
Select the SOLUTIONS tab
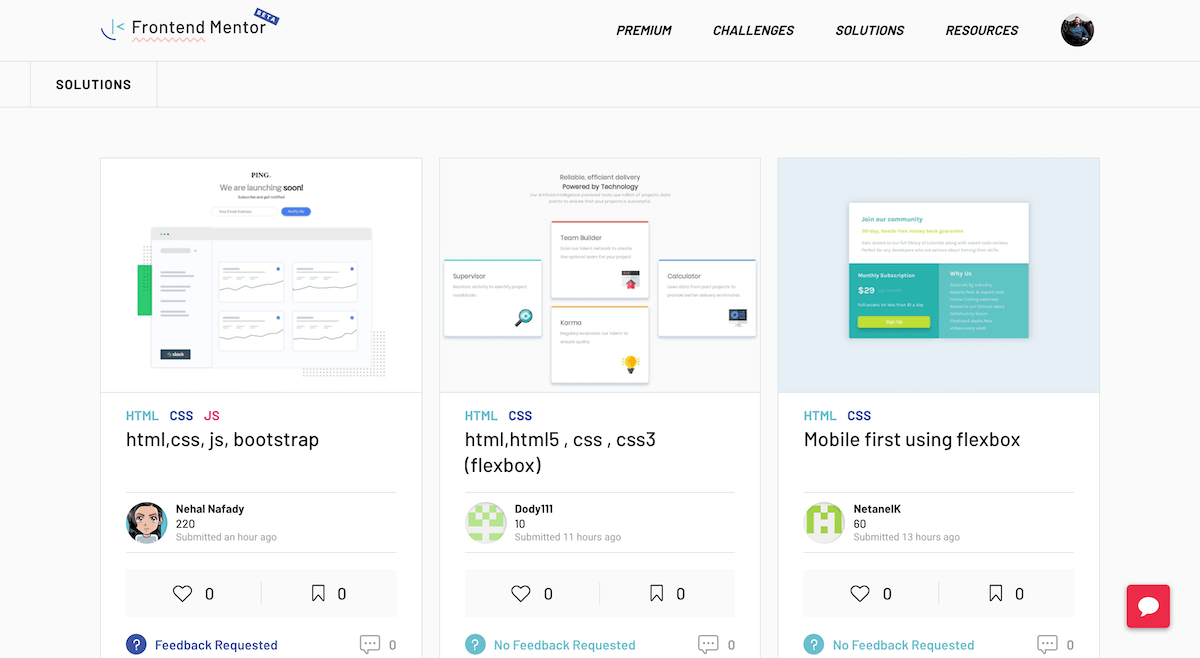pyautogui.click(x=93, y=84)
